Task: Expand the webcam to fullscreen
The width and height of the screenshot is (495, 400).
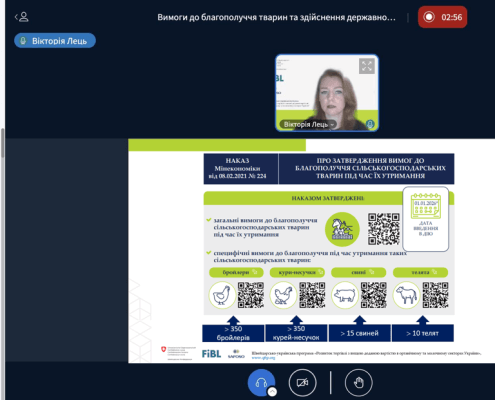Action: point(367,66)
